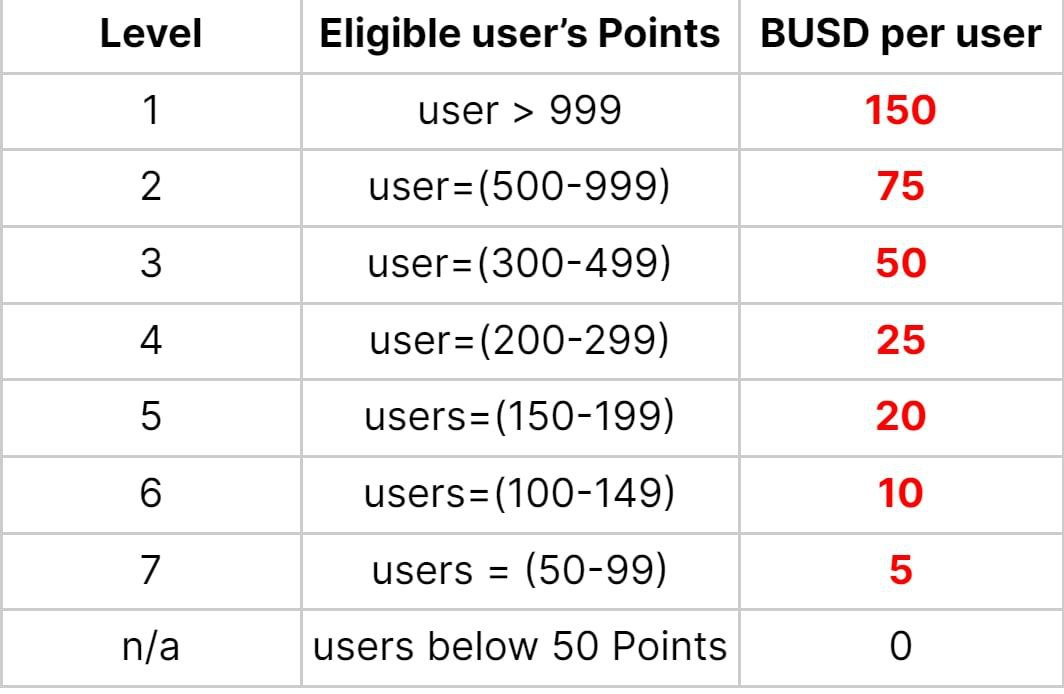Click the BUSD per user header
1064x694 pixels.
[x=900, y=33]
